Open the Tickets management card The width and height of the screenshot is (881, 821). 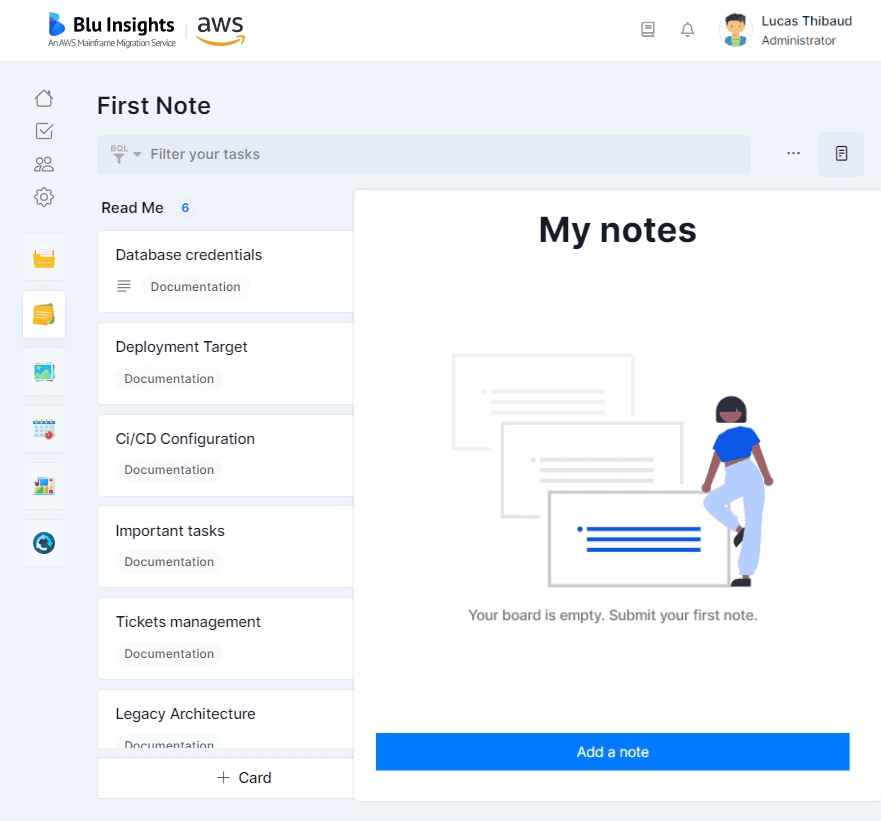pos(226,638)
